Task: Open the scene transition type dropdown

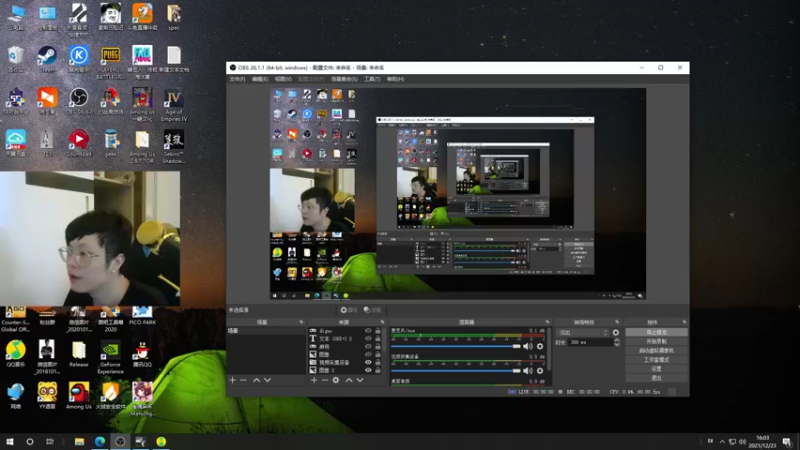Action: click(582, 333)
